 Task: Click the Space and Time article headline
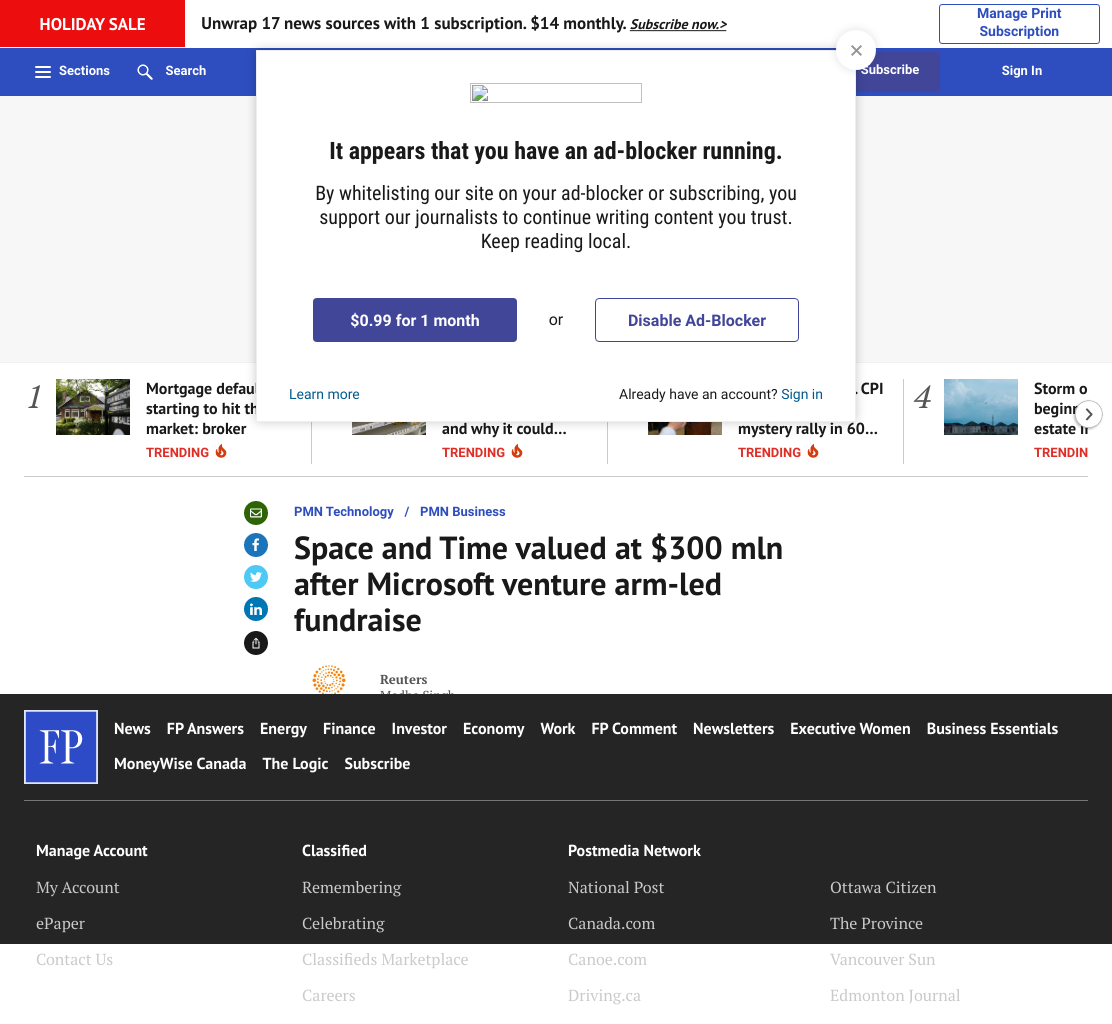pos(538,584)
